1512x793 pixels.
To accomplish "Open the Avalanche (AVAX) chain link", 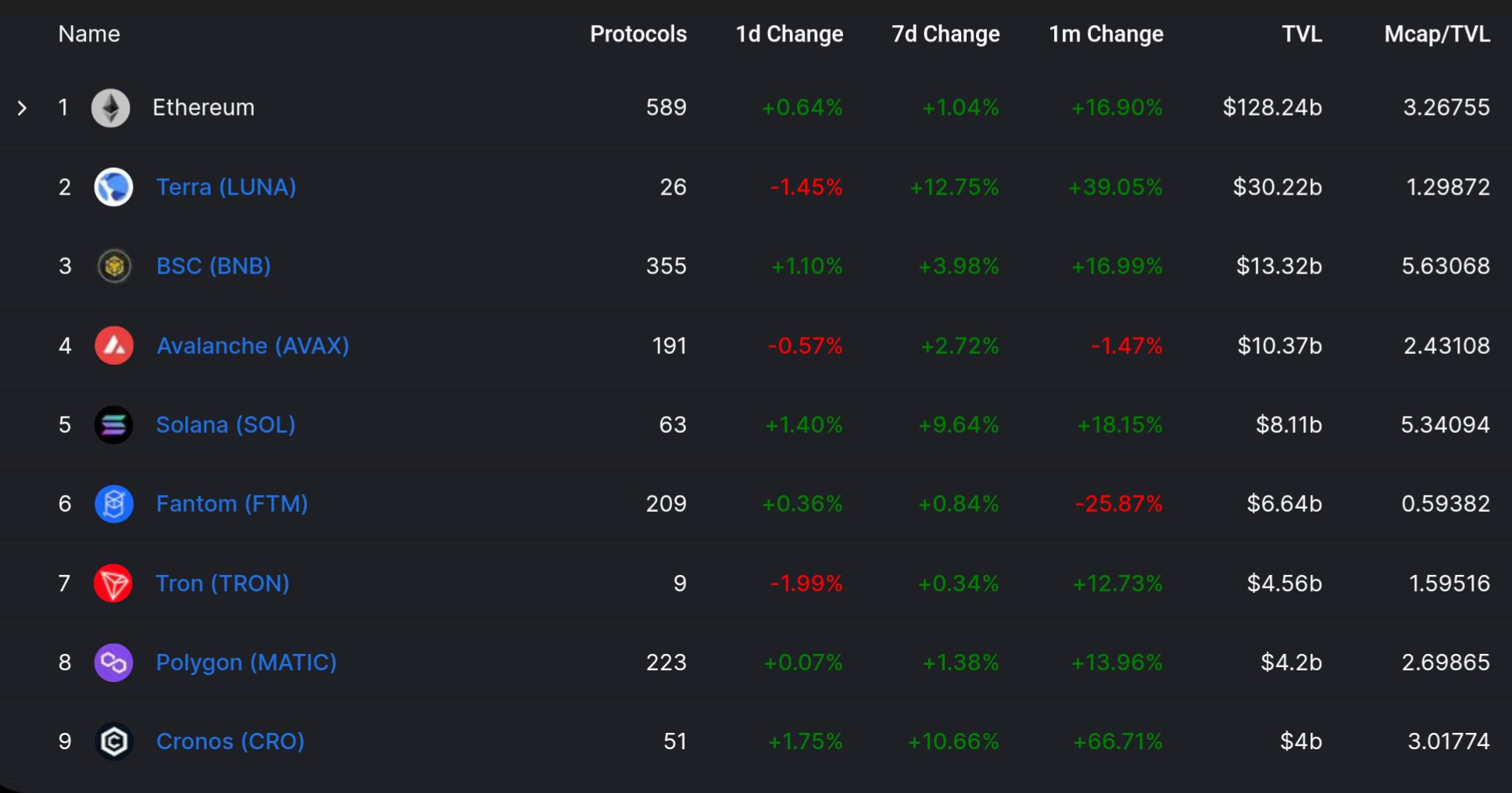I will point(252,345).
